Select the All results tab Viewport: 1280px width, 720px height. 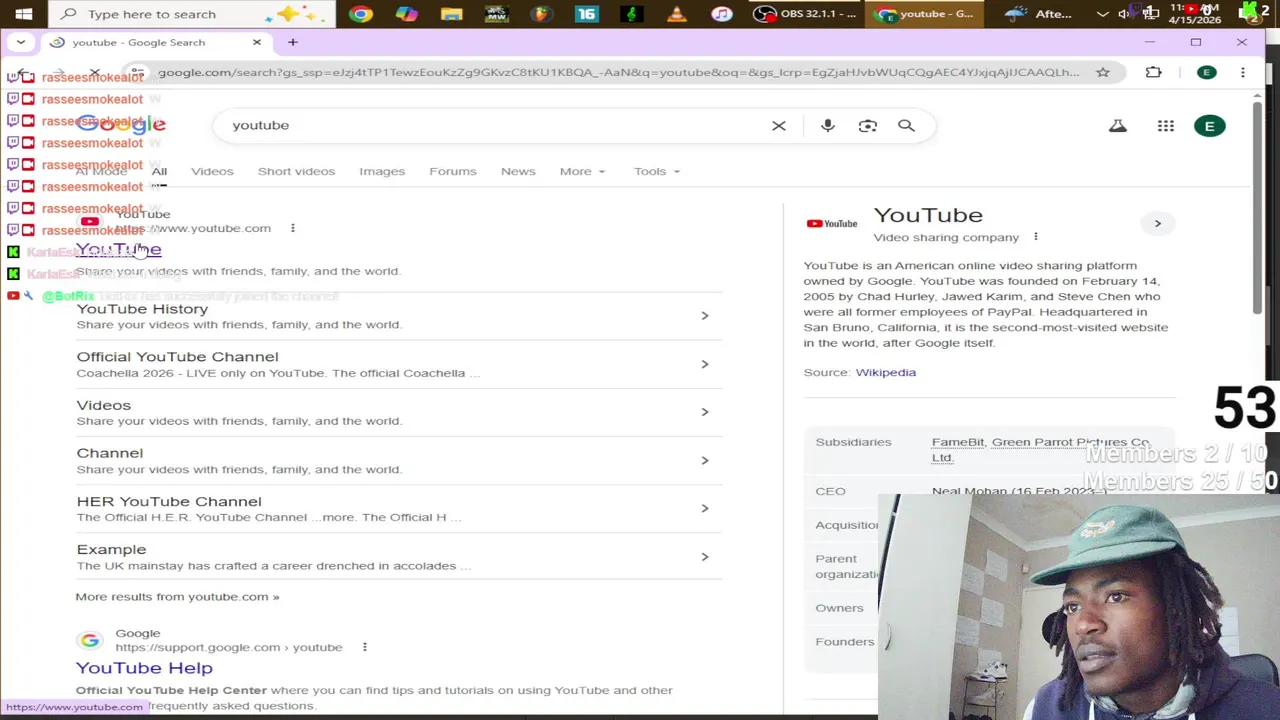point(159,171)
